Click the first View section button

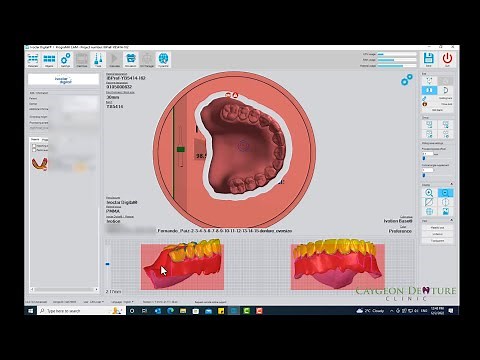(x=437, y=228)
